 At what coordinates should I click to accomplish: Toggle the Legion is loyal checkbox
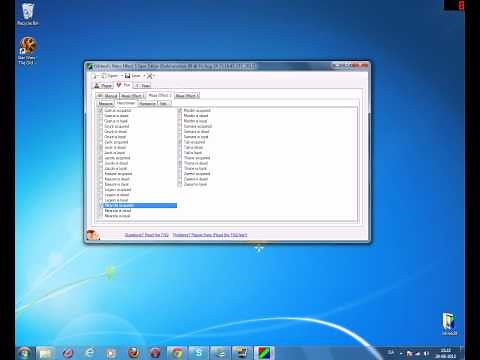(100, 200)
